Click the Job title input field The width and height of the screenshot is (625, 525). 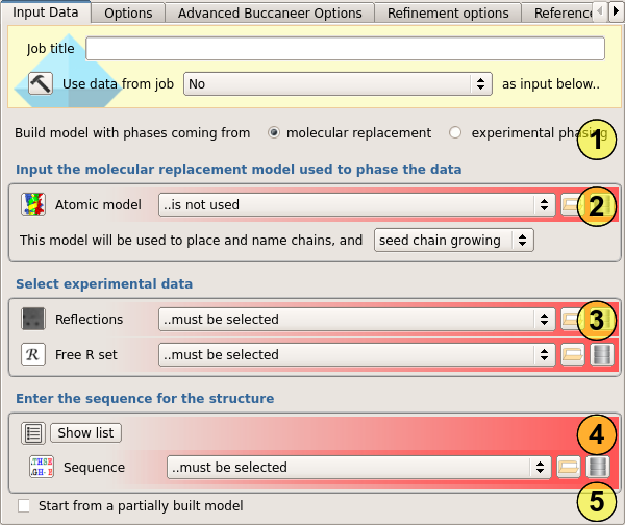[345, 49]
